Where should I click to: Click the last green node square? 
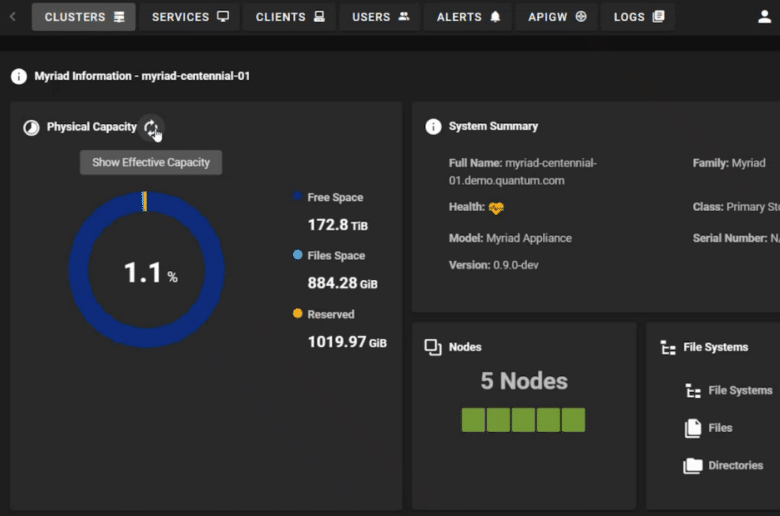pyautogui.click(x=573, y=420)
